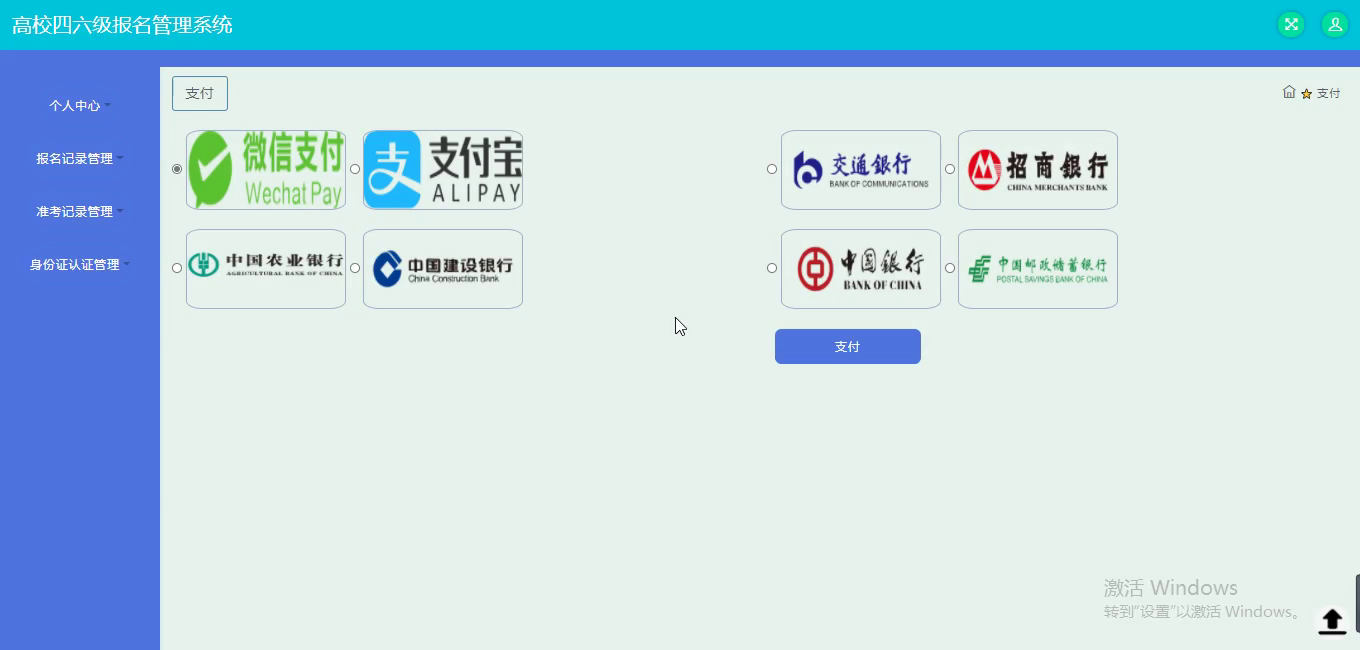Select the Alipay radio button
This screenshot has height=650, width=1360.
(x=355, y=169)
